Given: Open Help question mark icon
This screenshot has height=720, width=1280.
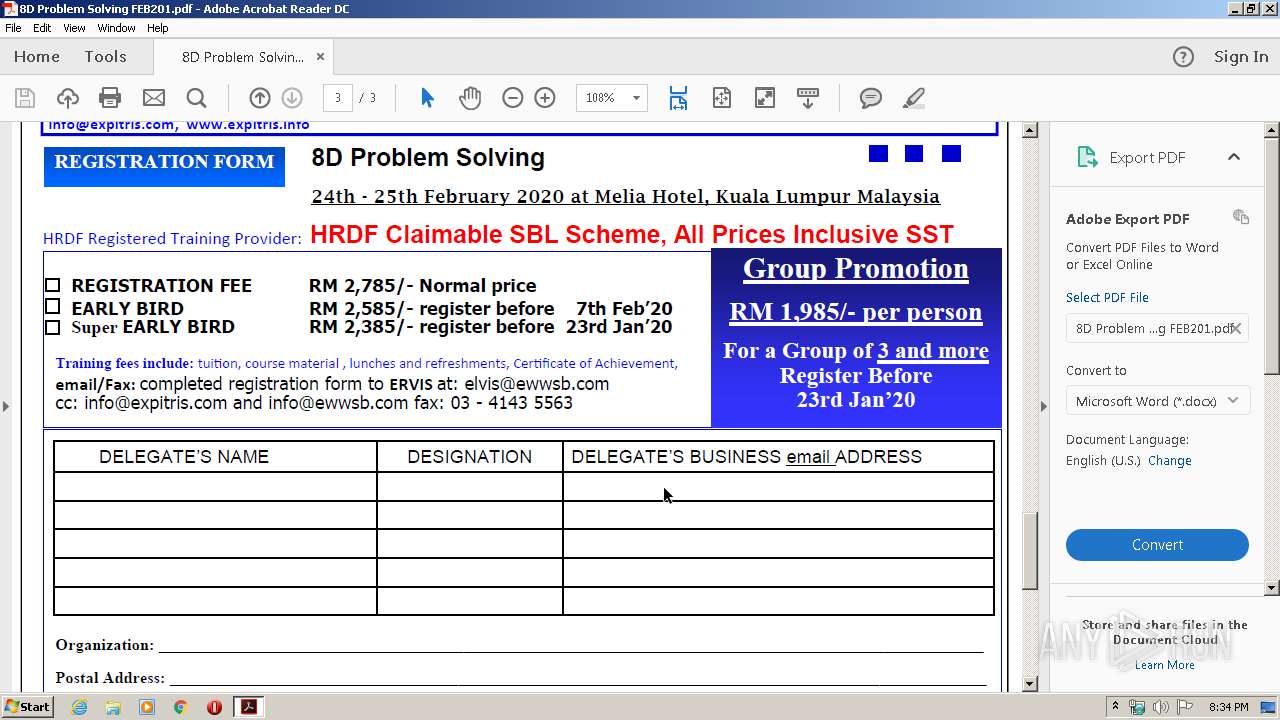Looking at the screenshot, I should point(1183,57).
